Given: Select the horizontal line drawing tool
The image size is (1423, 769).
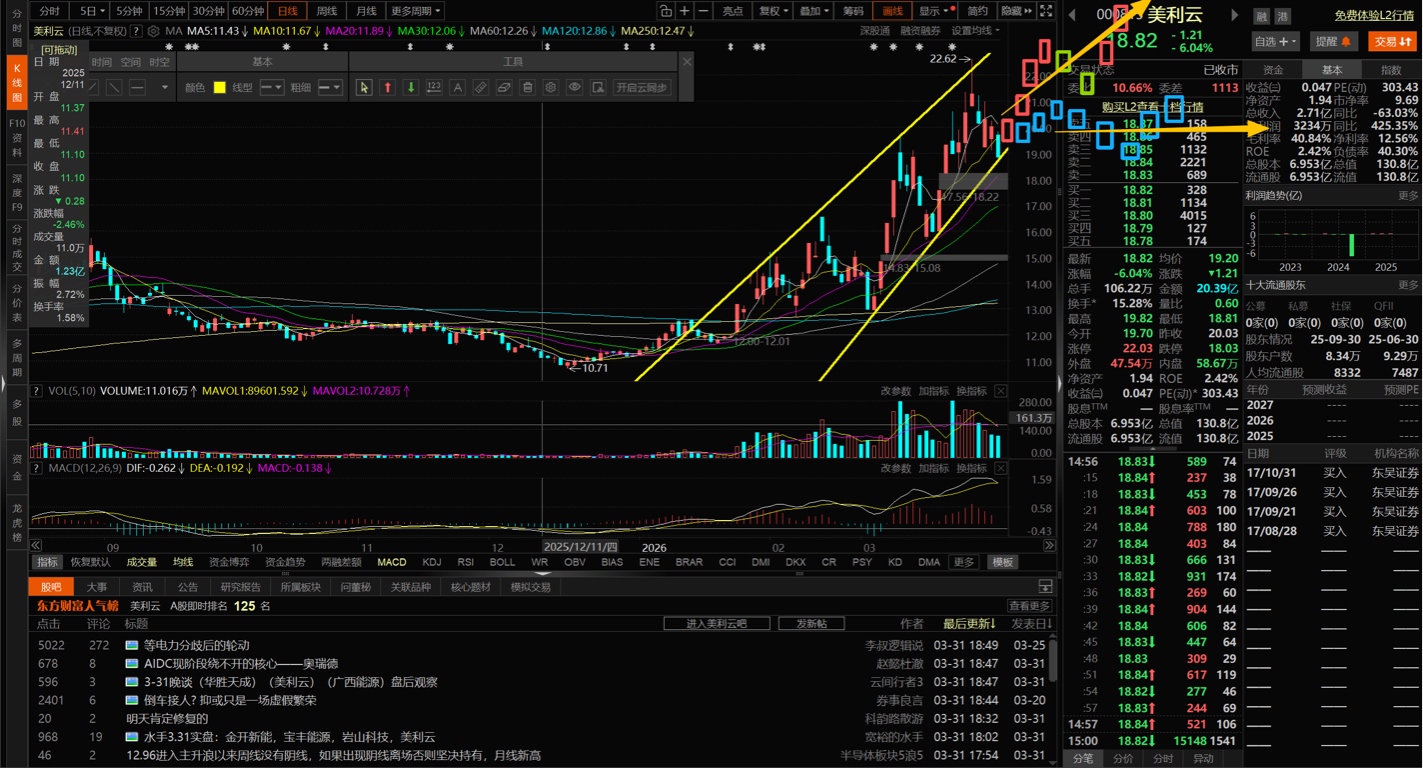Looking at the screenshot, I should click(x=138, y=88).
